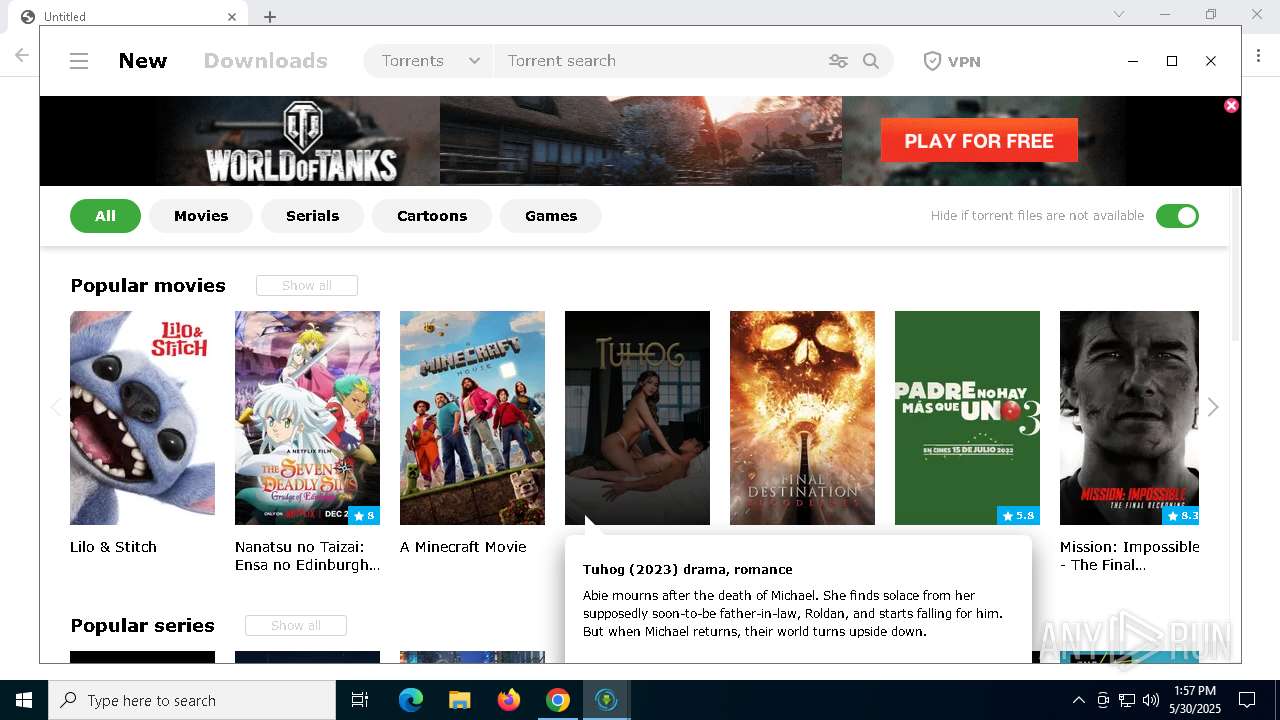Click the Mission: Impossible title text

pos(1130,556)
